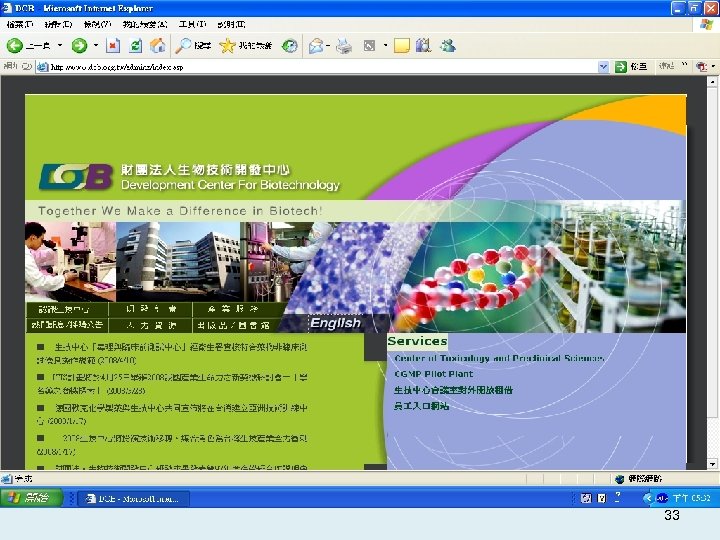Click the Links label on address bar
The height and width of the screenshot is (540, 720).
666,67
